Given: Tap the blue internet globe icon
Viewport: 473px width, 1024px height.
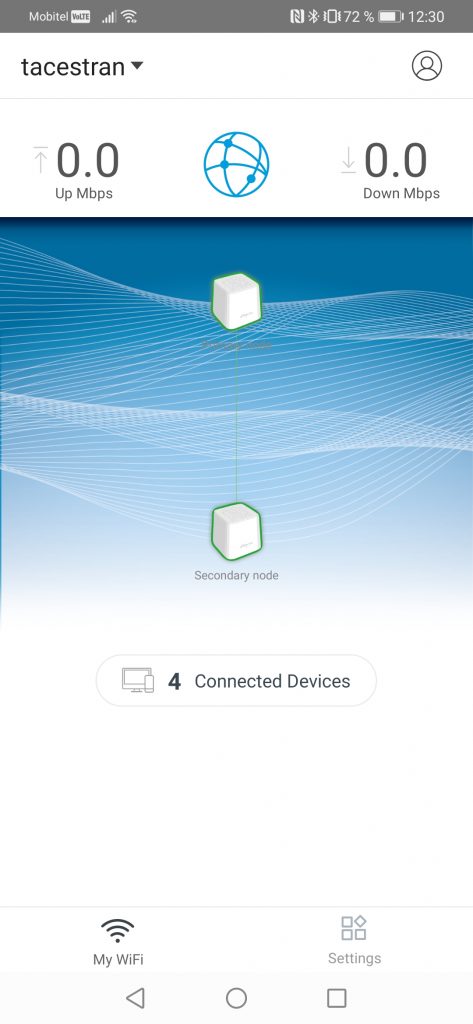Looking at the screenshot, I should pyautogui.click(x=236, y=163).
